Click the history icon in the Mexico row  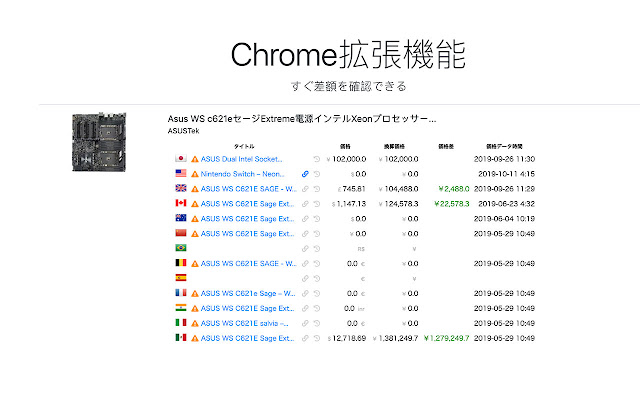(x=316, y=339)
